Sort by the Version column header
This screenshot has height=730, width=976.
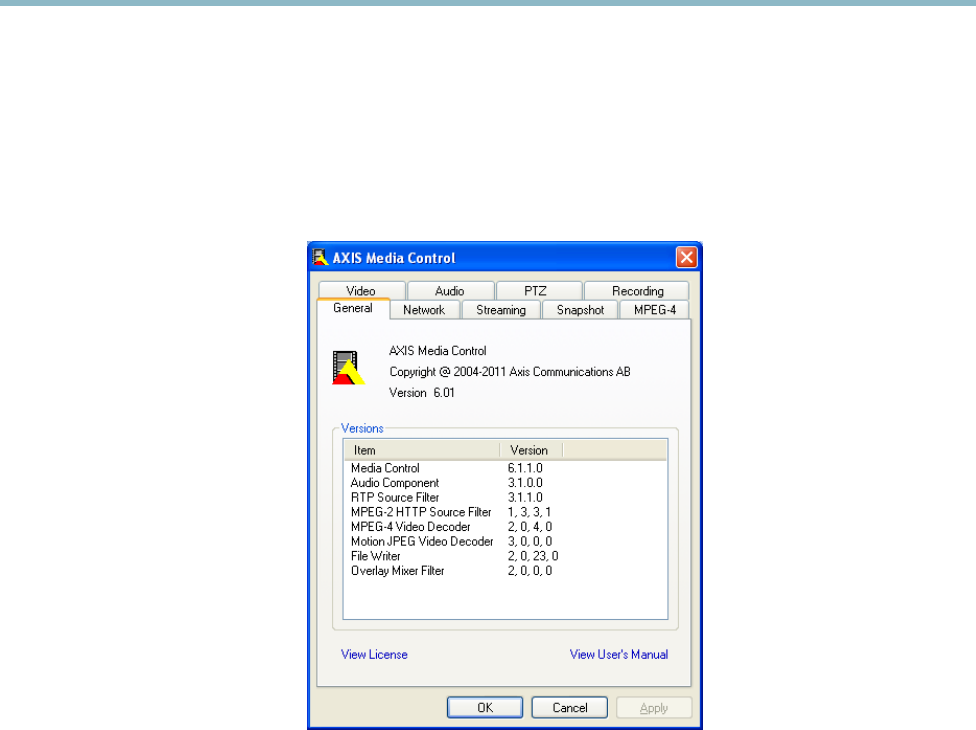point(531,450)
